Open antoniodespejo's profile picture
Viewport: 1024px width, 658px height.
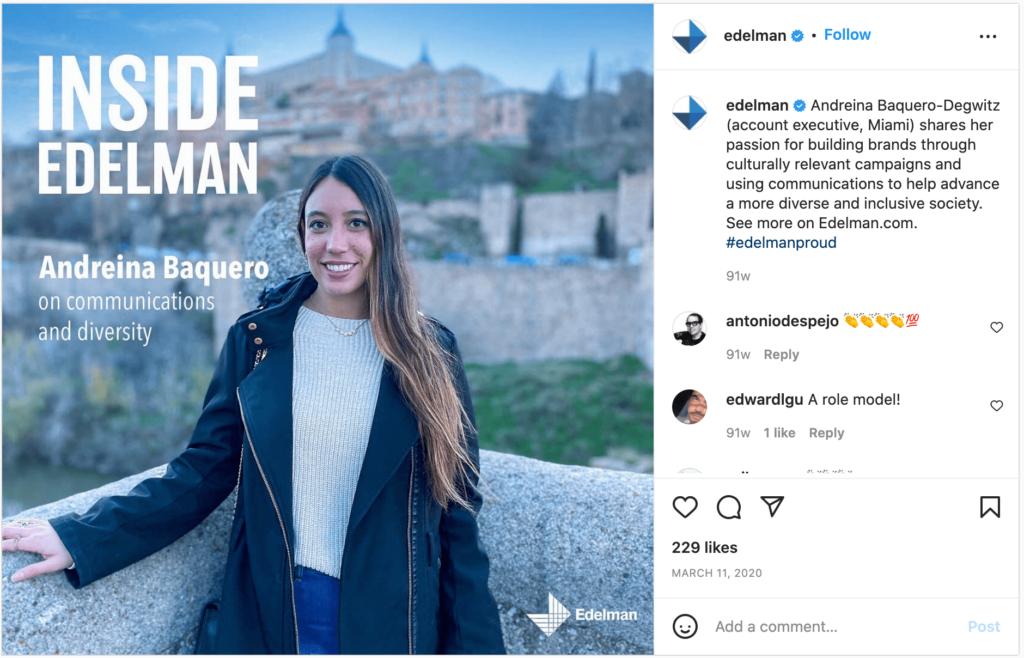tap(690, 328)
